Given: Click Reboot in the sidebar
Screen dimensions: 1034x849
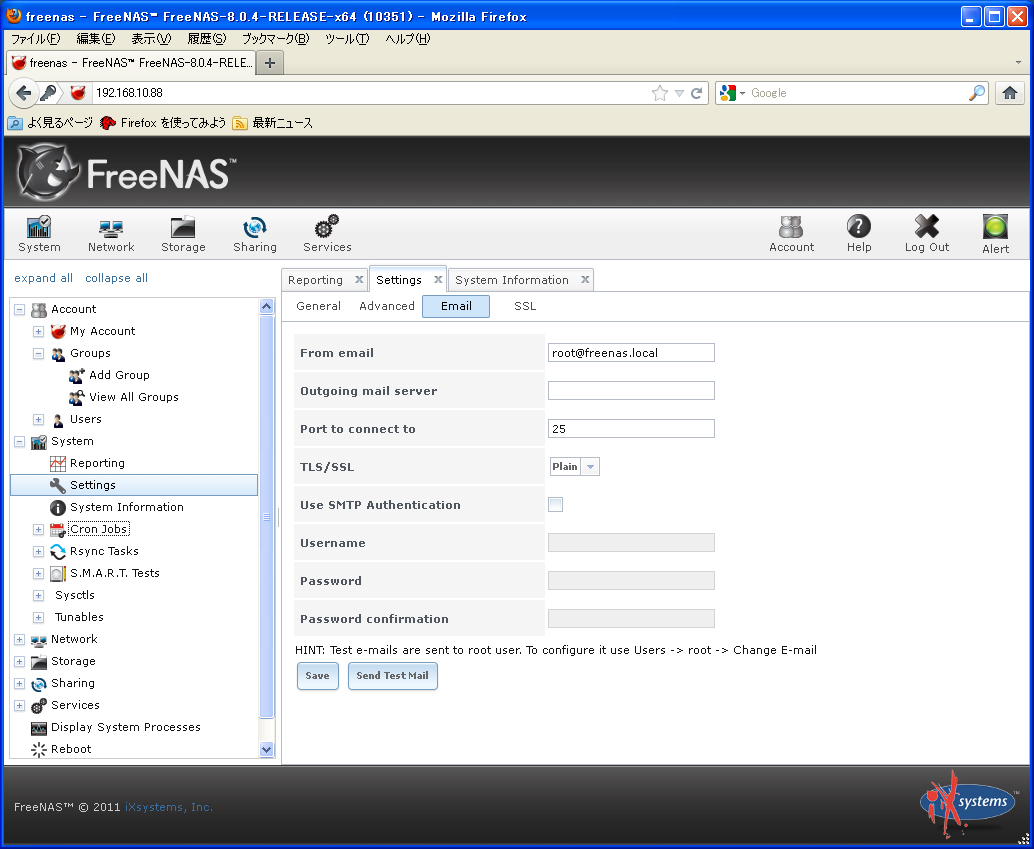Looking at the screenshot, I should click(x=71, y=749).
